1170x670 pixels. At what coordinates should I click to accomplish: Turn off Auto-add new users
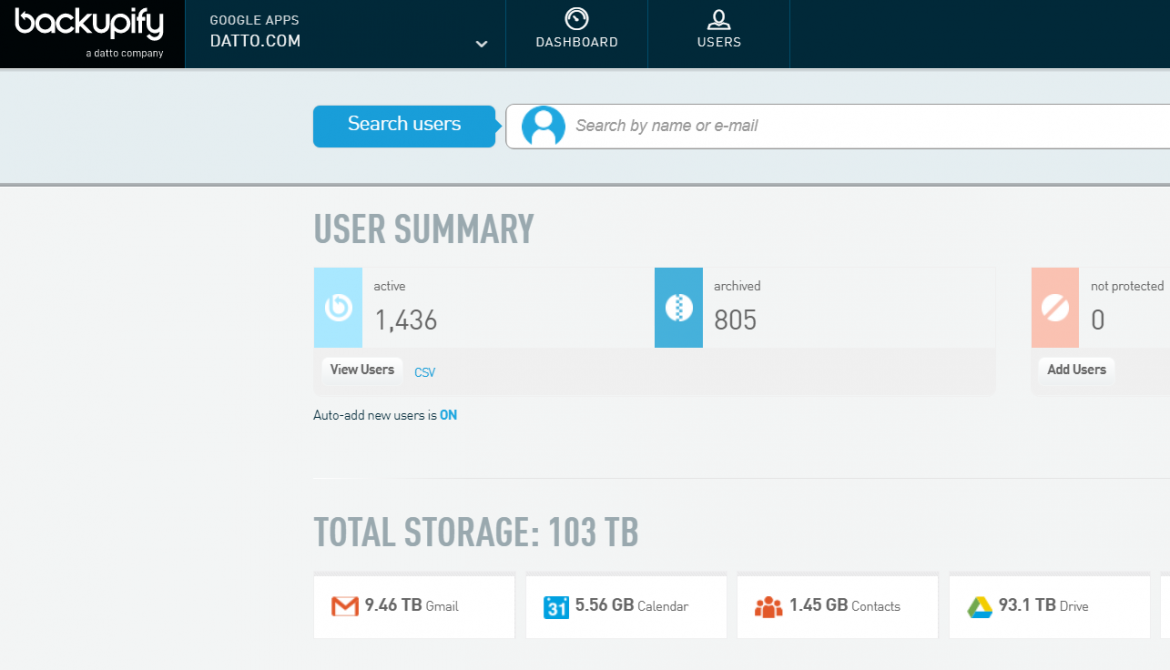coord(448,414)
